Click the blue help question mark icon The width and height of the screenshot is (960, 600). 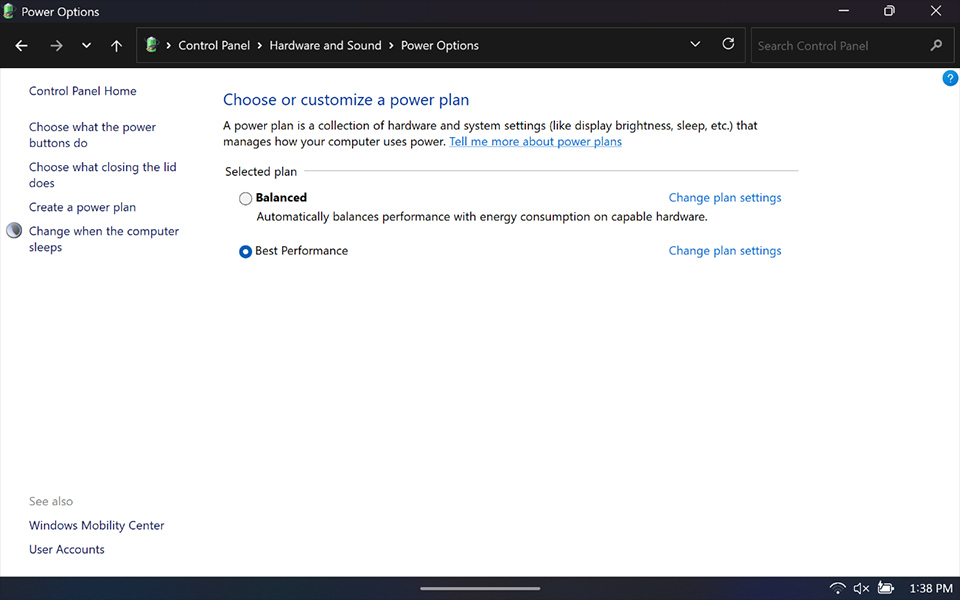pyautogui.click(x=950, y=79)
